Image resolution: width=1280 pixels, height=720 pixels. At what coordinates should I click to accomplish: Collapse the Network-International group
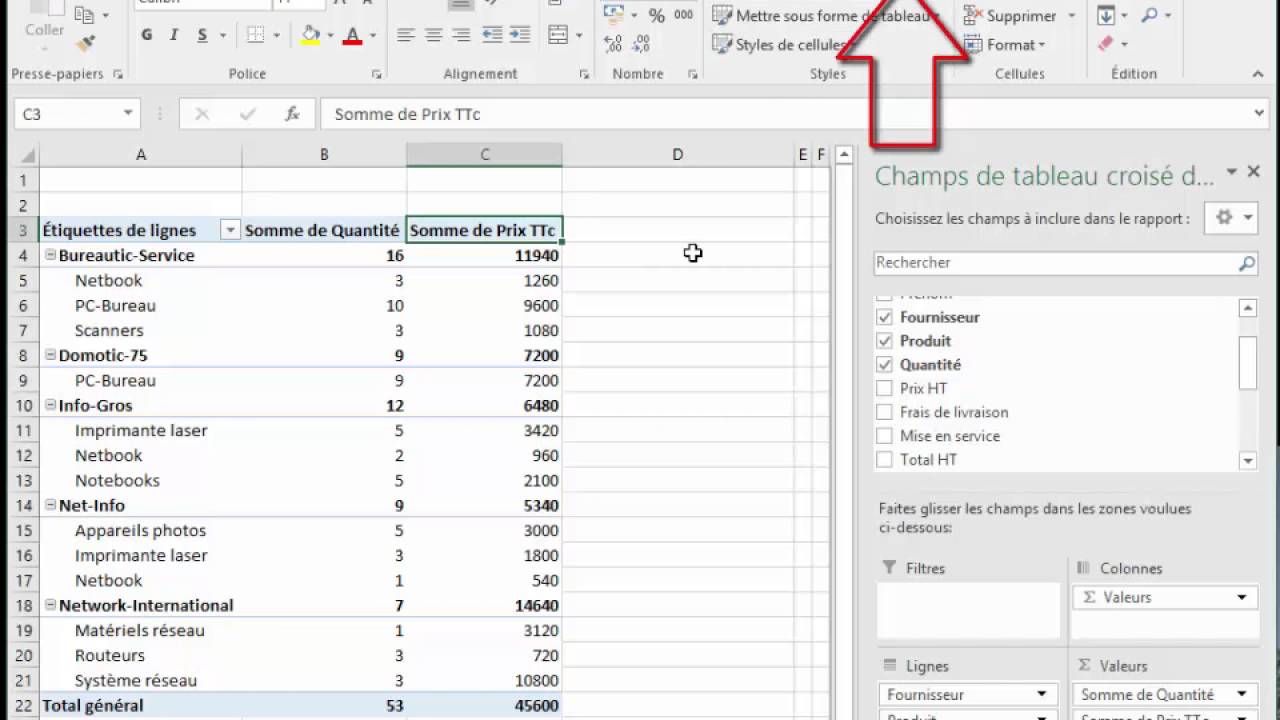pos(50,605)
